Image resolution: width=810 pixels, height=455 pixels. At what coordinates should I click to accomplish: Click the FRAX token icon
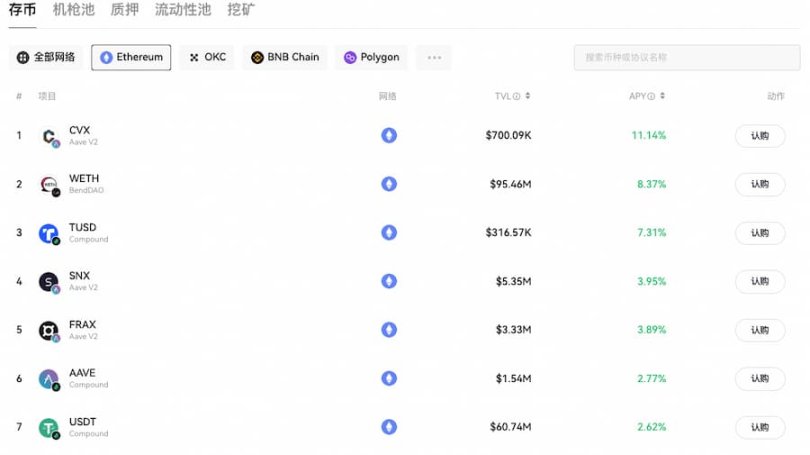click(49, 331)
